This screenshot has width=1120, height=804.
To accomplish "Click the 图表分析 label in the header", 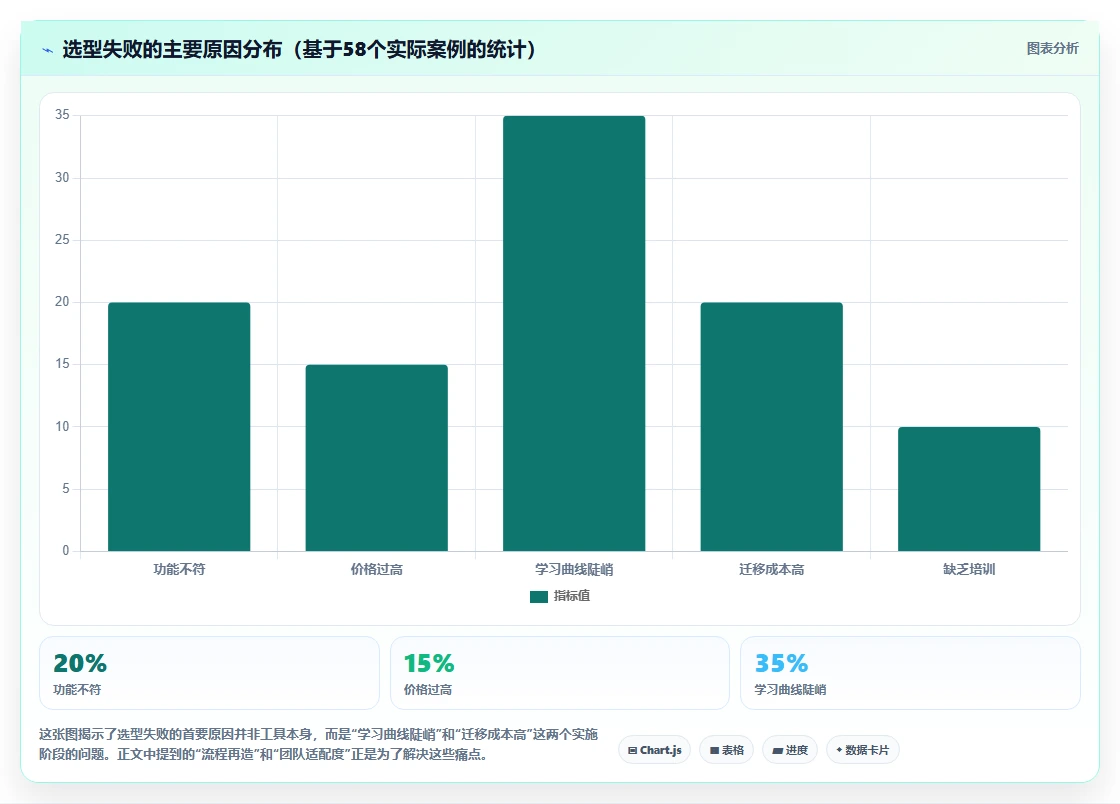I will (x=1052, y=49).
